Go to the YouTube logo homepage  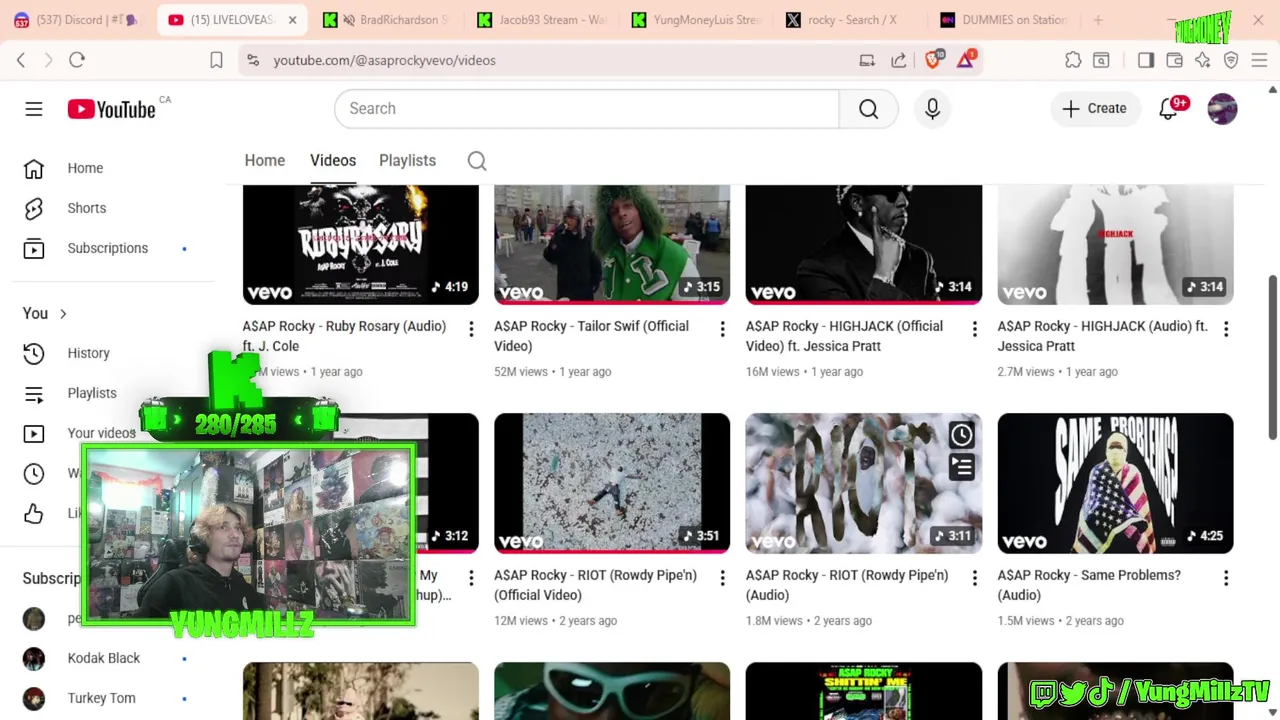point(112,109)
